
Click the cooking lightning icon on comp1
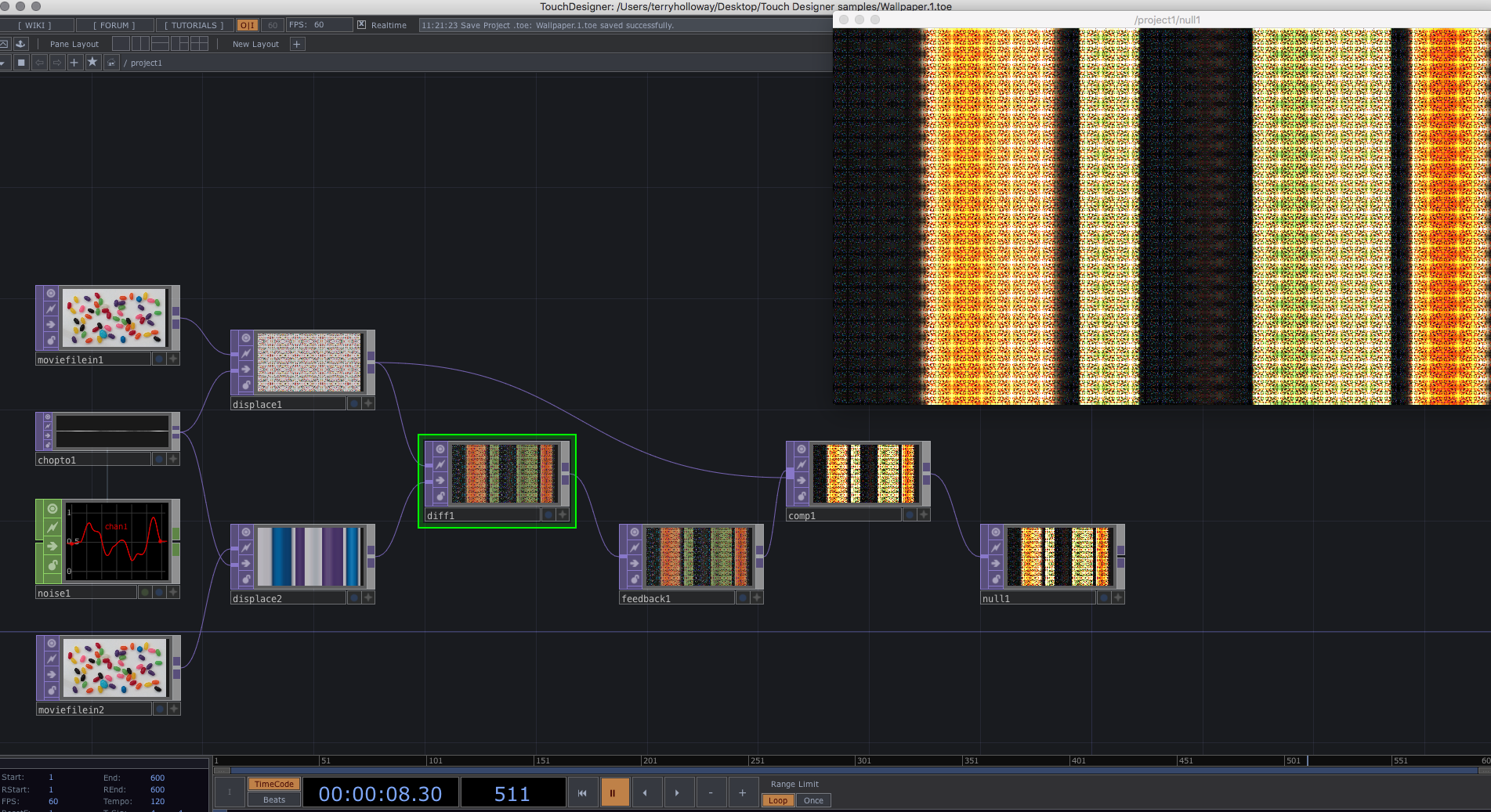(x=802, y=464)
